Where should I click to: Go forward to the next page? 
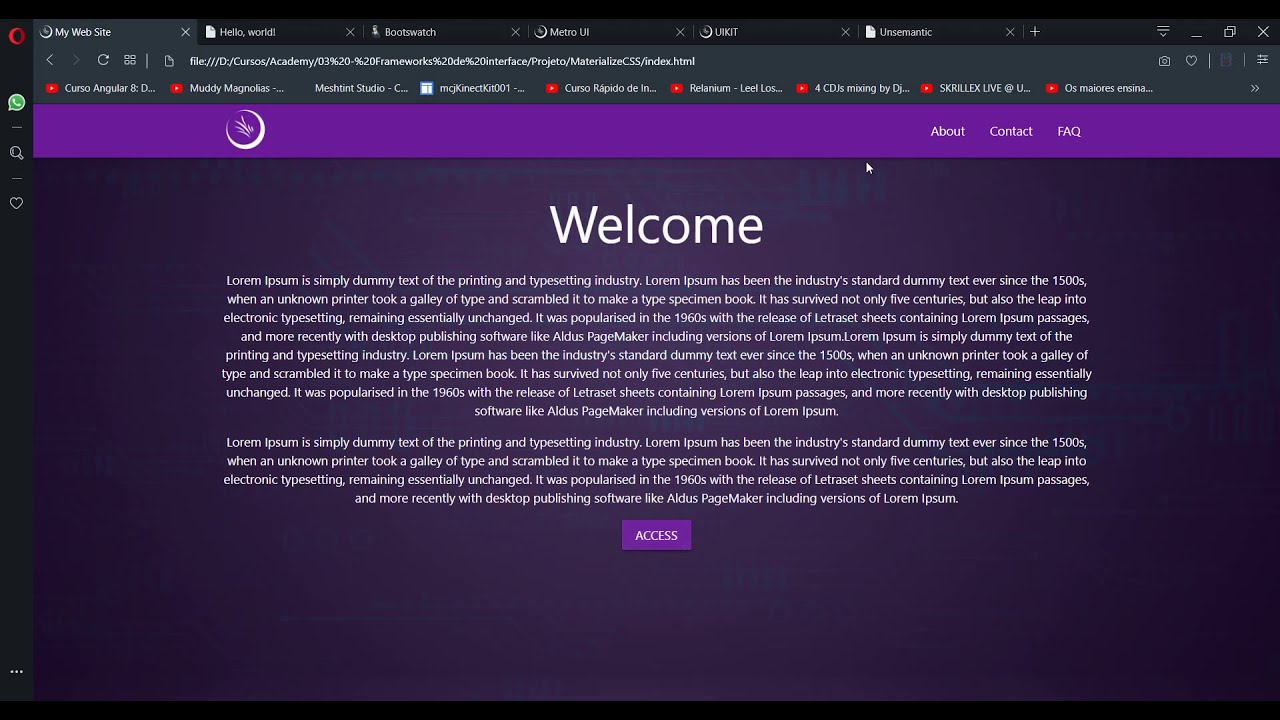tap(76, 61)
